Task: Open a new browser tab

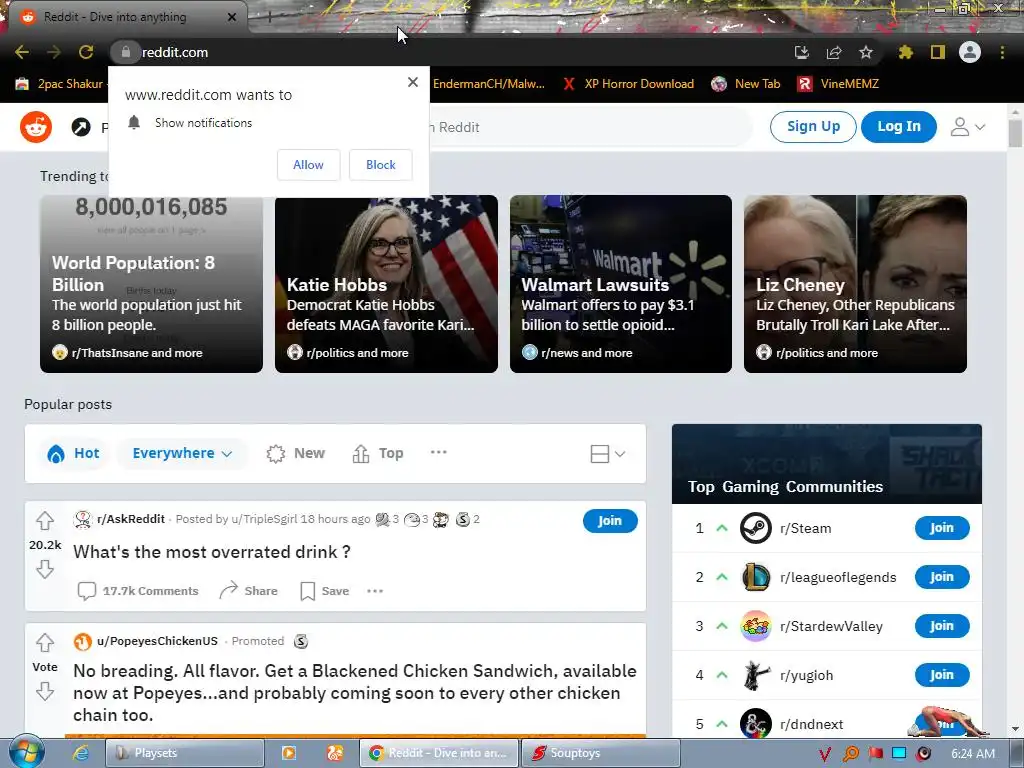Action: 269,18
